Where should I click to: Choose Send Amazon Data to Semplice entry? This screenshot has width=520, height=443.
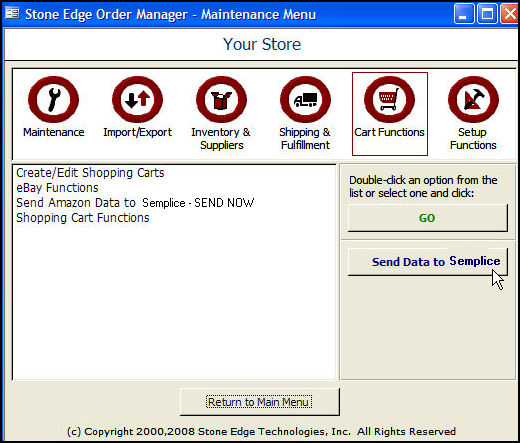click(x=135, y=203)
